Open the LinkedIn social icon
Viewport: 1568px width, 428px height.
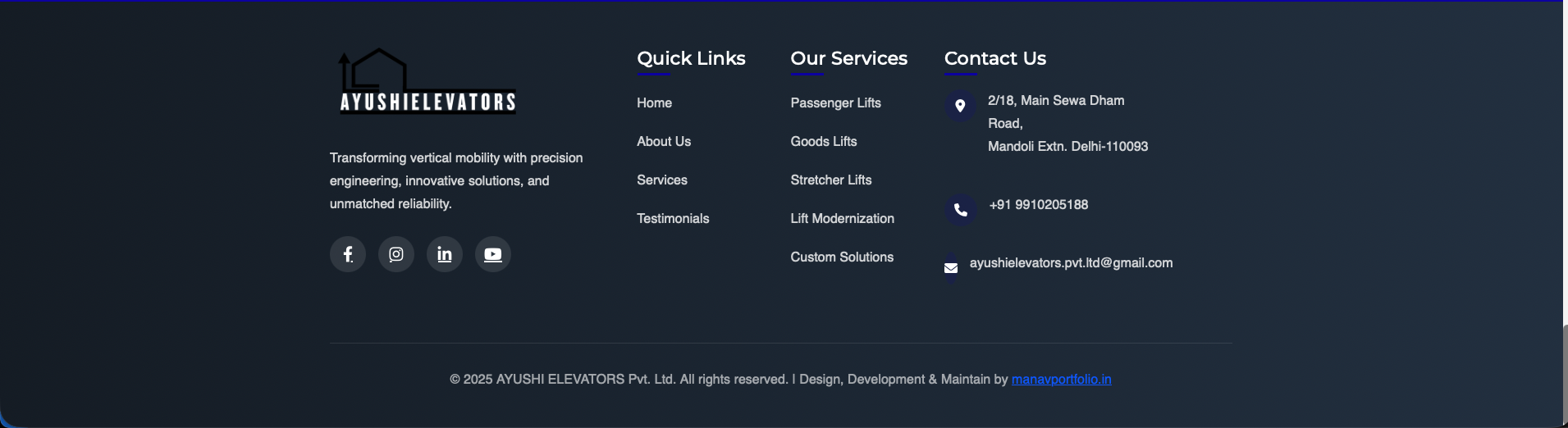click(445, 254)
